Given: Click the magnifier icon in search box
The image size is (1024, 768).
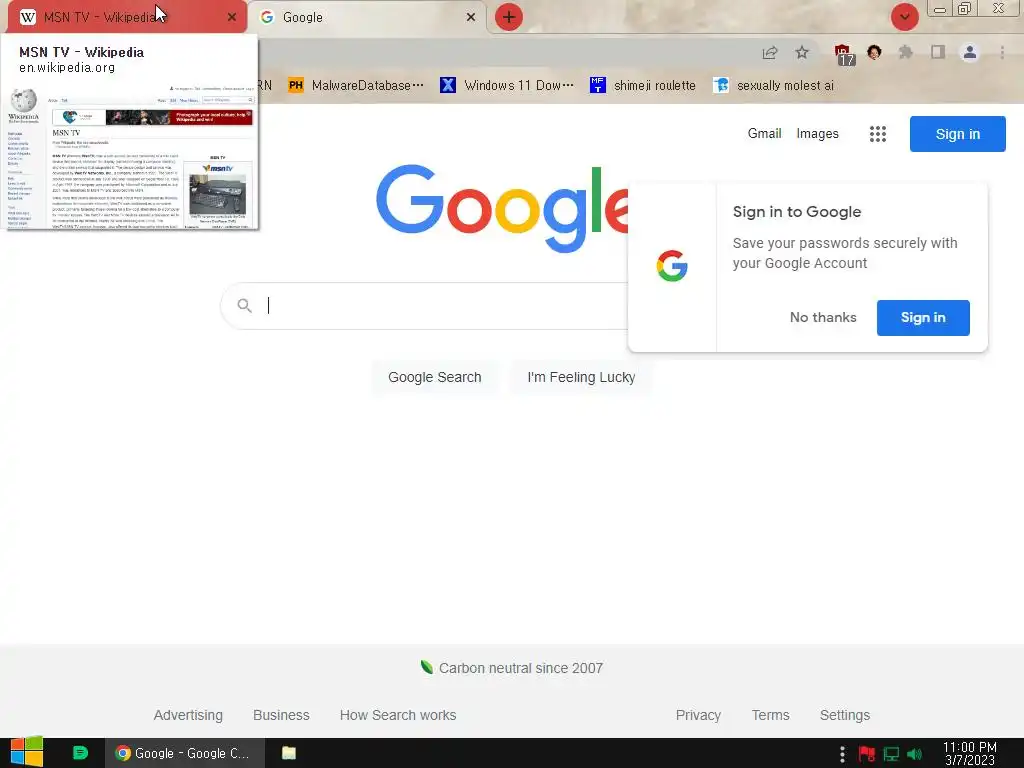Looking at the screenshot, I should click(244, 306).
